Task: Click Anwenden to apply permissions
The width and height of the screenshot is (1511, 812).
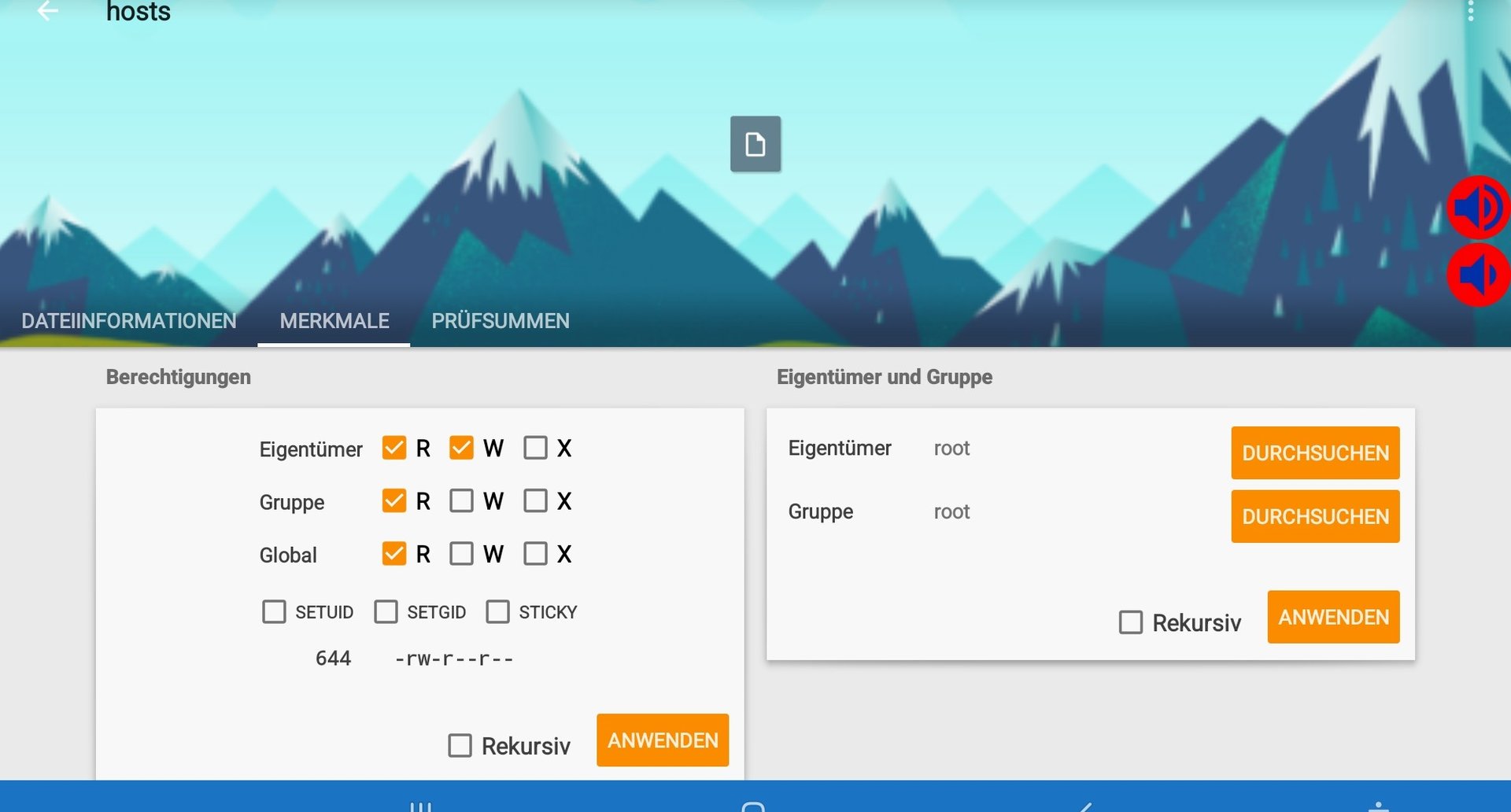Action: pos(663,740)
